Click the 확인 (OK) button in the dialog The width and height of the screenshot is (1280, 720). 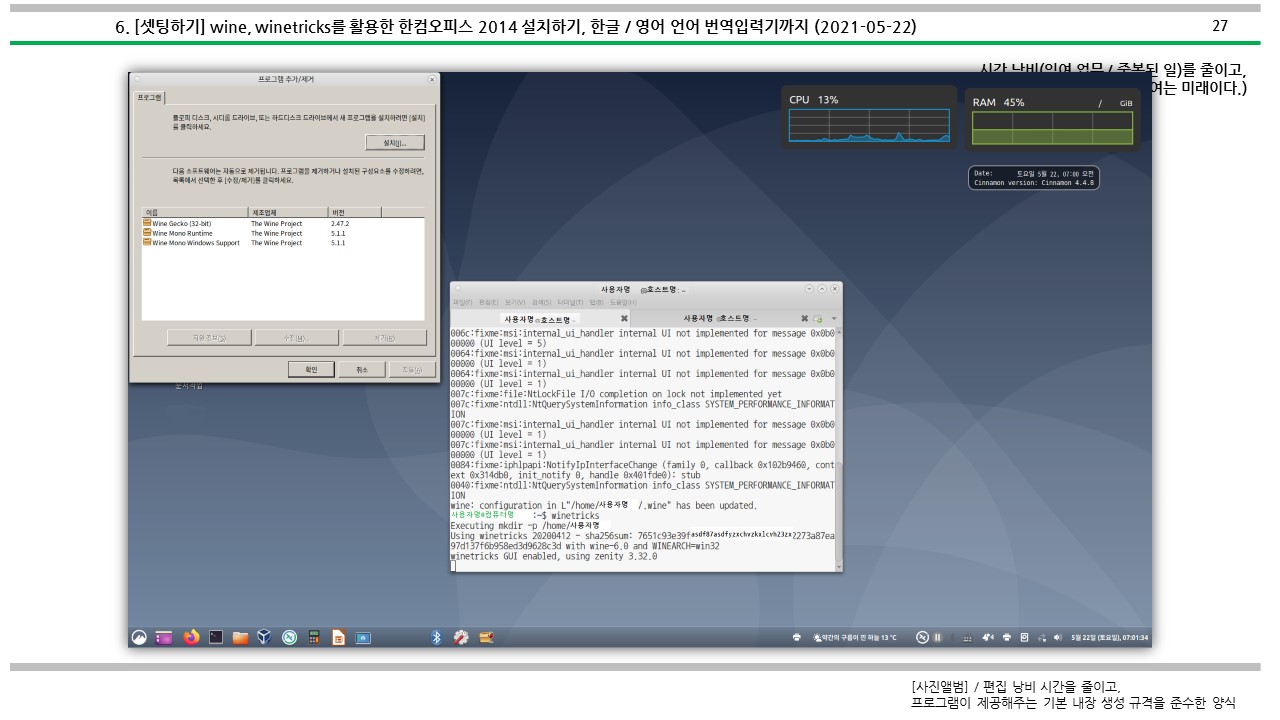(x=311, y=370)
